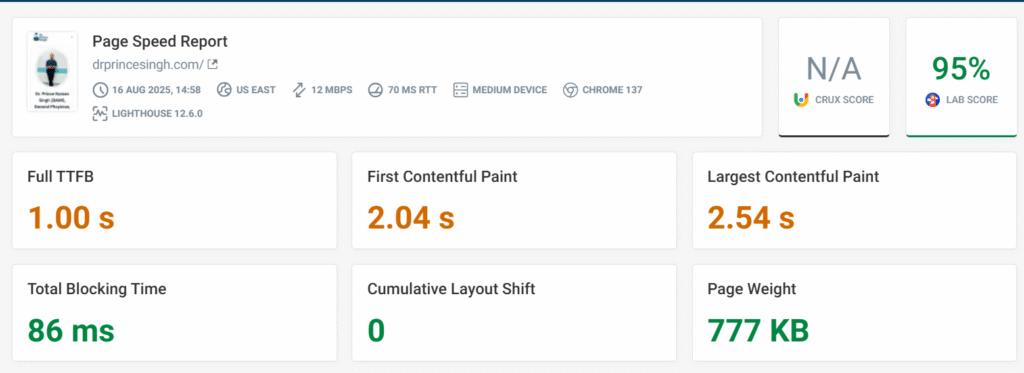
Task: Click the Lab Score badge icon
Action: pos(933,100)
